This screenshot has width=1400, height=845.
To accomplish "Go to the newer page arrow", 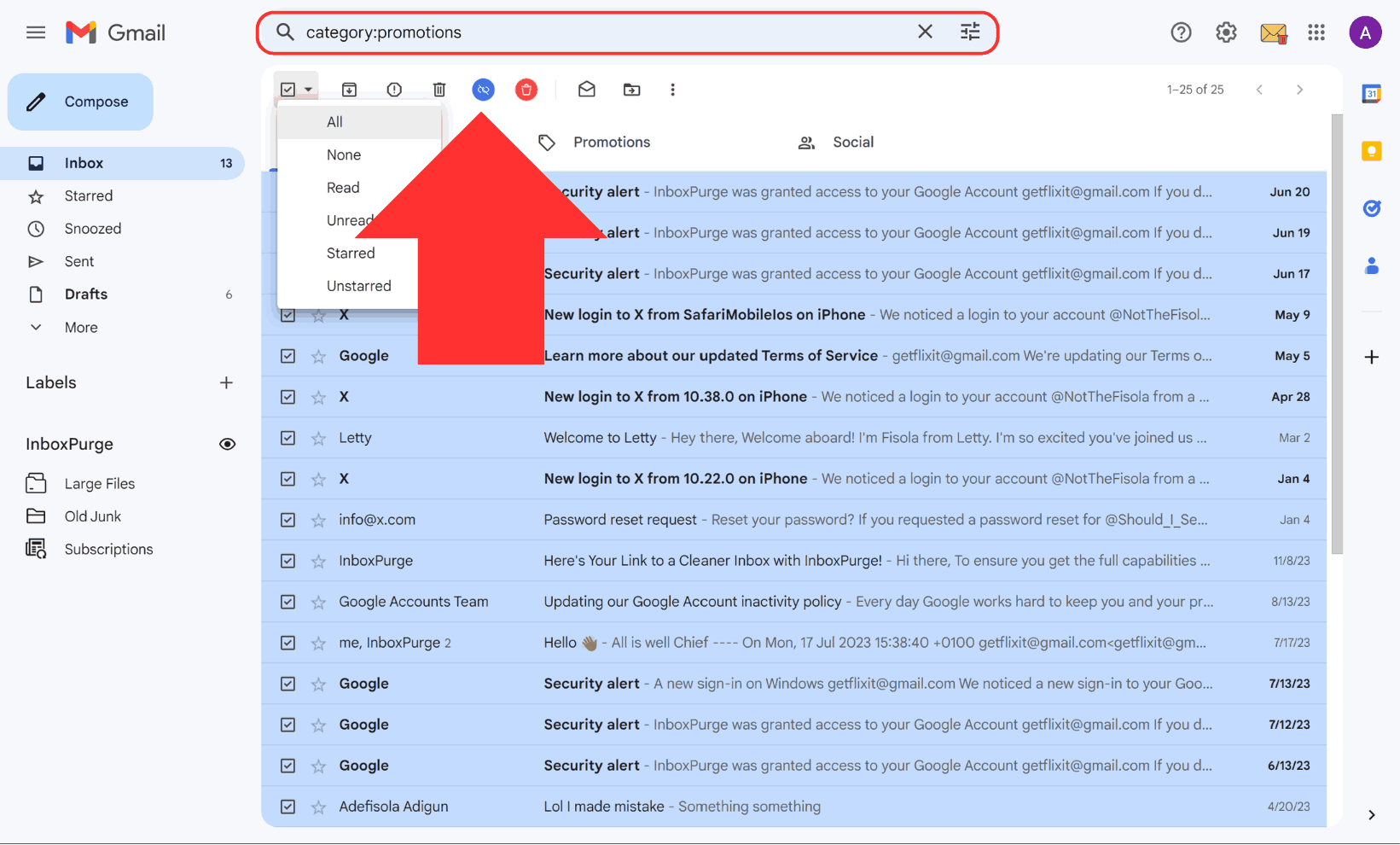I will (1259, 90).
